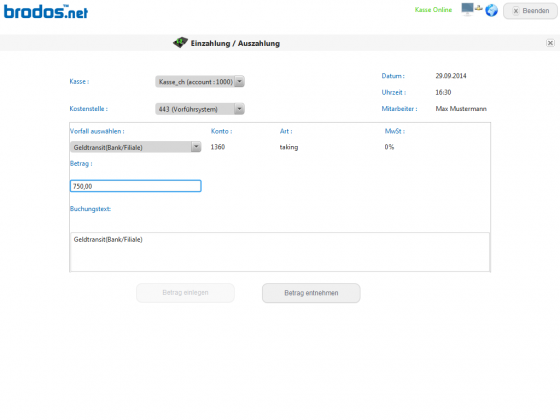This screenshot has height=420, width=560.
Task: Click the Geldtransit(Bank/Filiale) combo box
Action: pyautogui.click(x=135, y=147)
